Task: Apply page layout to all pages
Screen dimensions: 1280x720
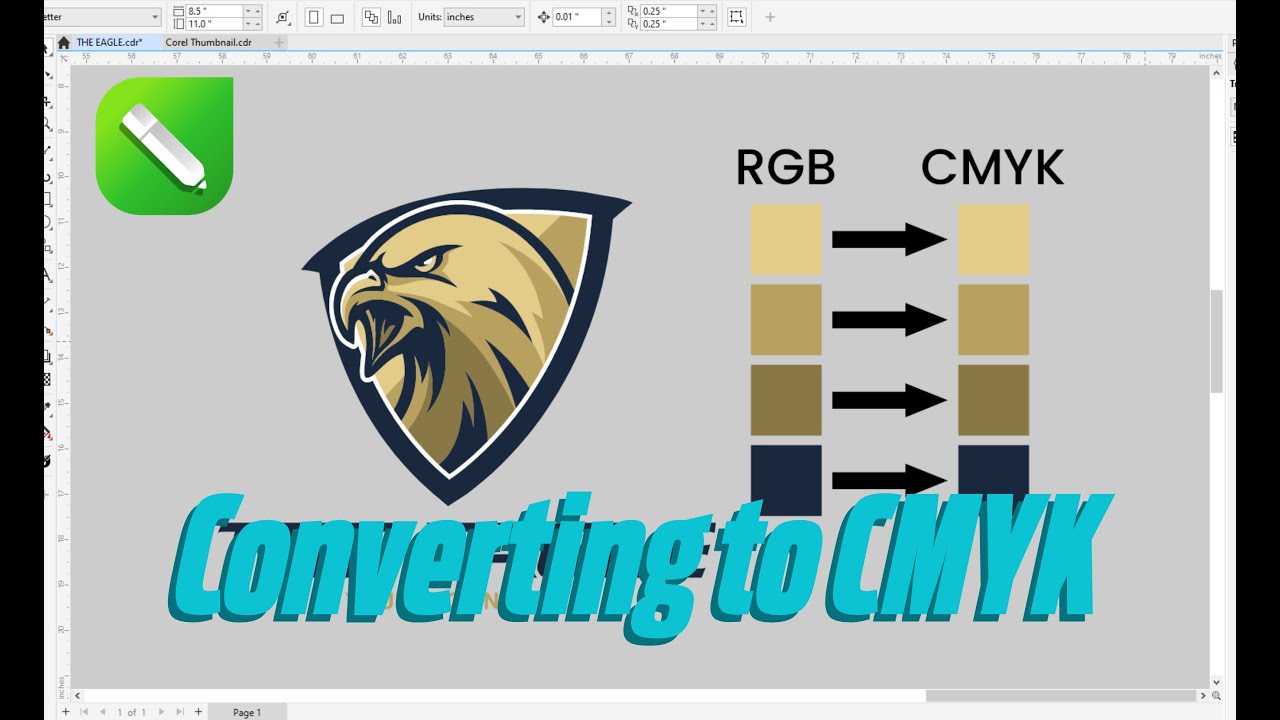Action: coord(371,17)
